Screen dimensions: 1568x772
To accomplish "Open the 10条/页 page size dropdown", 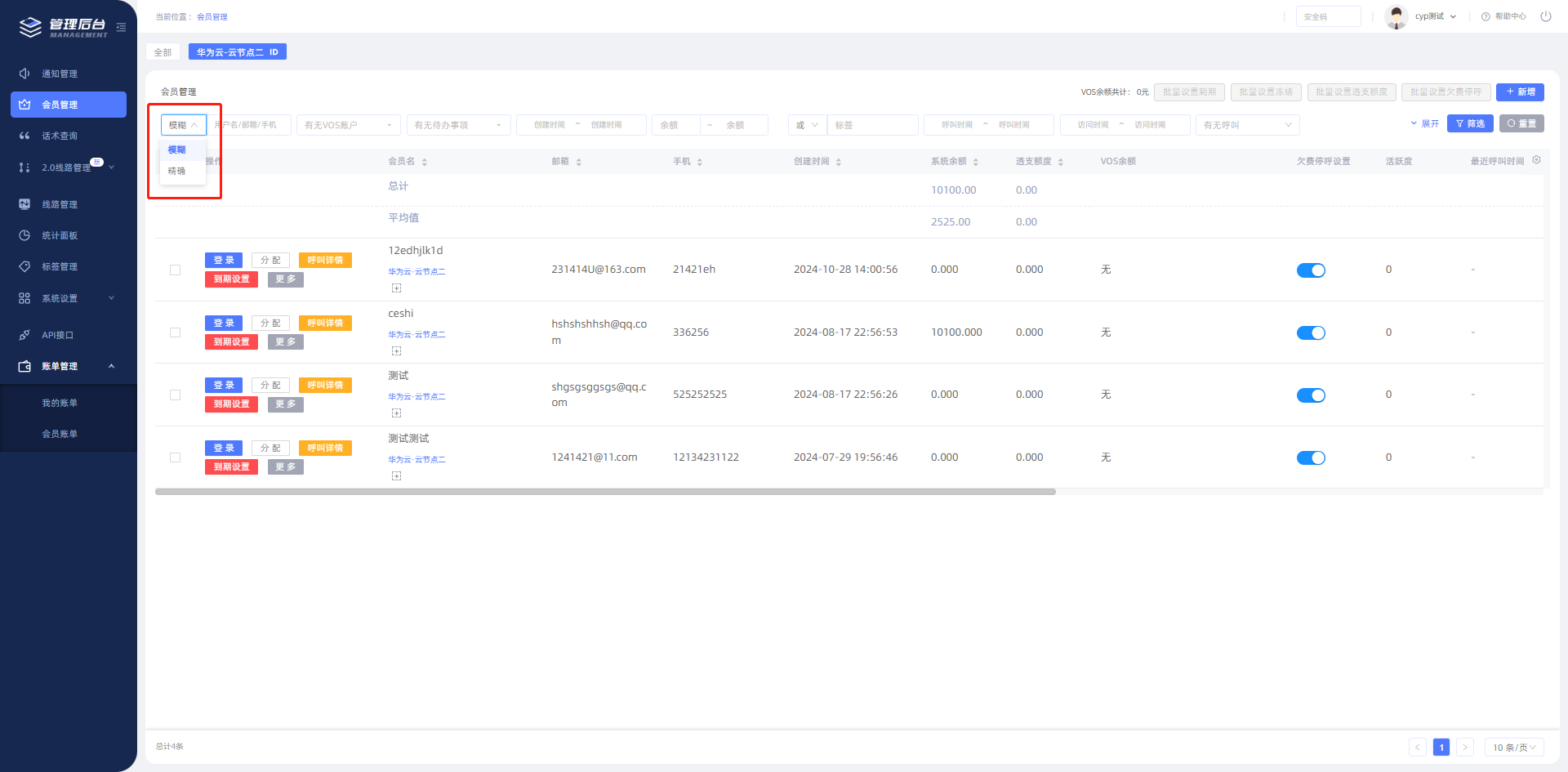I will click(x=1514, y=747).
